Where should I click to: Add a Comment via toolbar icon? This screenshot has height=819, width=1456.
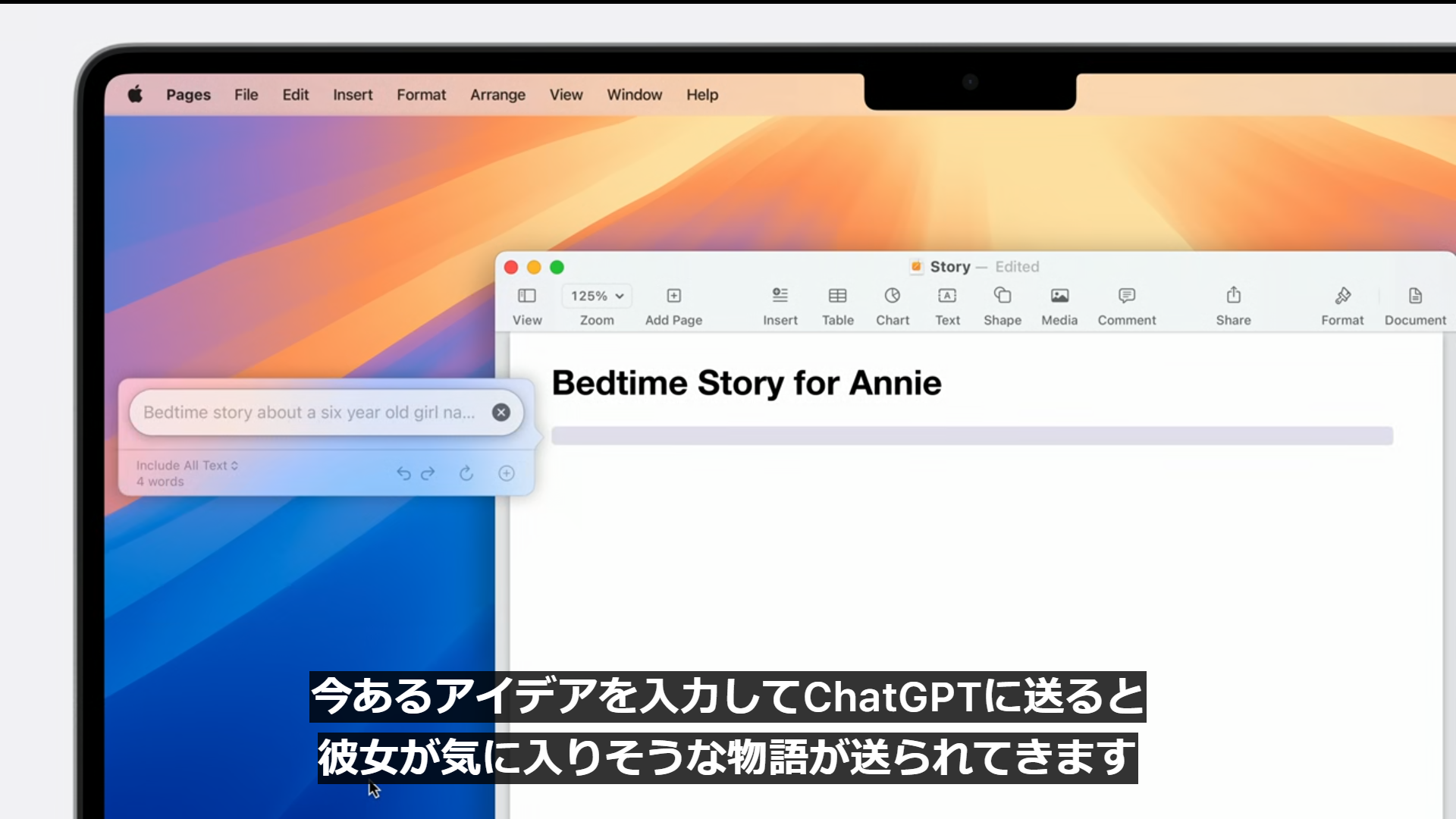[x=1126, y=297]
